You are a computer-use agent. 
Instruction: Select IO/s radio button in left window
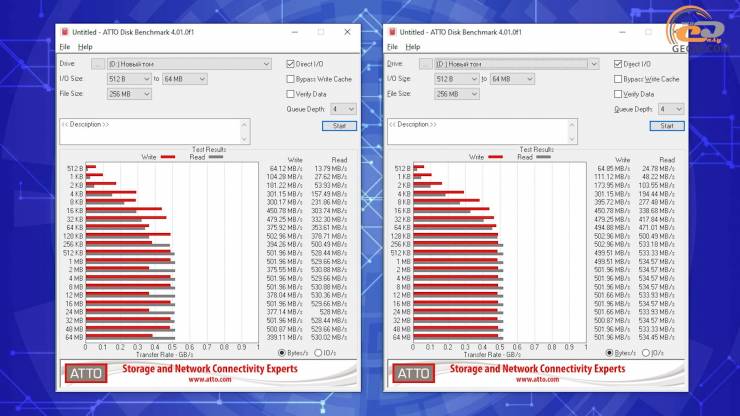[x=318, y=353]
